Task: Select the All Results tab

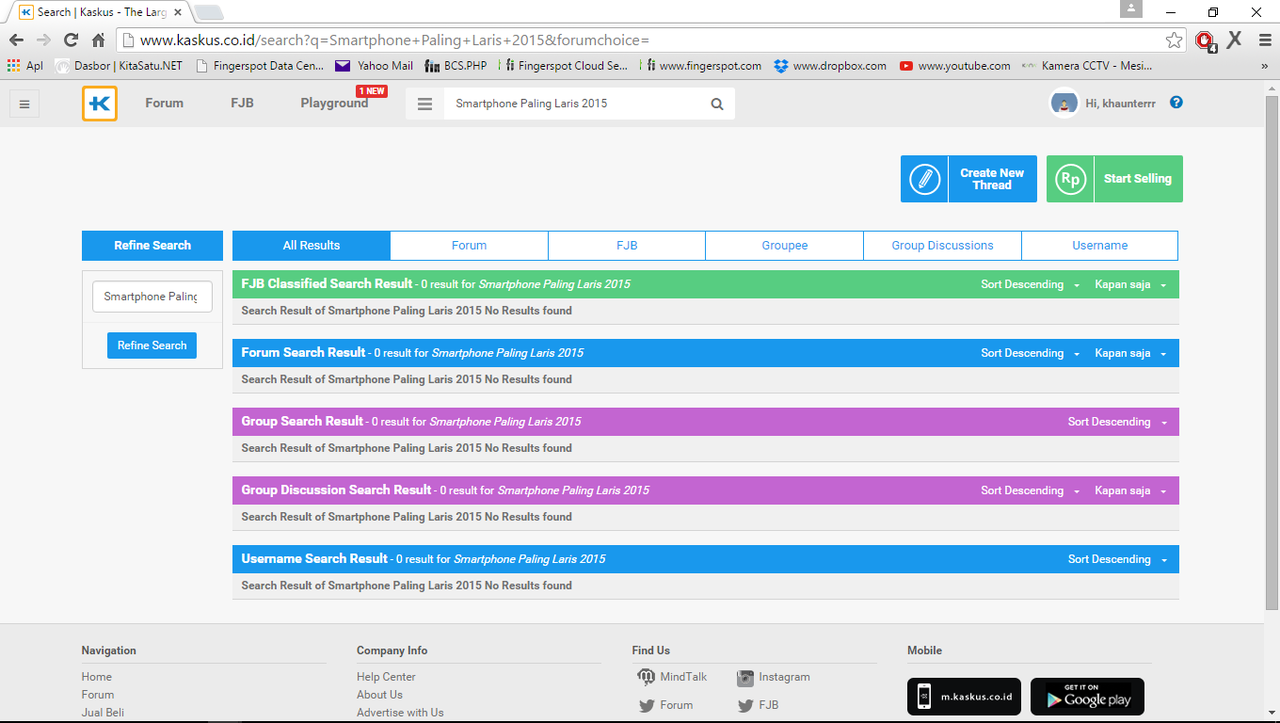Action: point(311,245)
